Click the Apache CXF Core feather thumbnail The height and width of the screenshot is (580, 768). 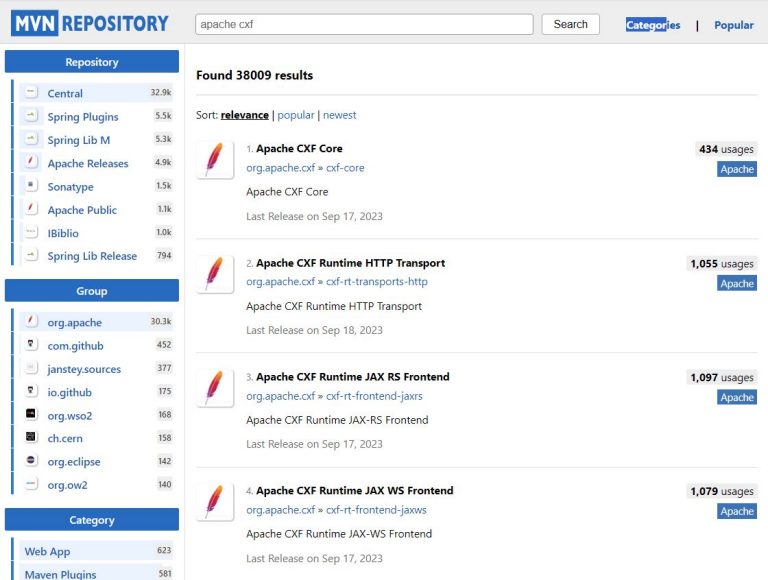coord(215,160)
